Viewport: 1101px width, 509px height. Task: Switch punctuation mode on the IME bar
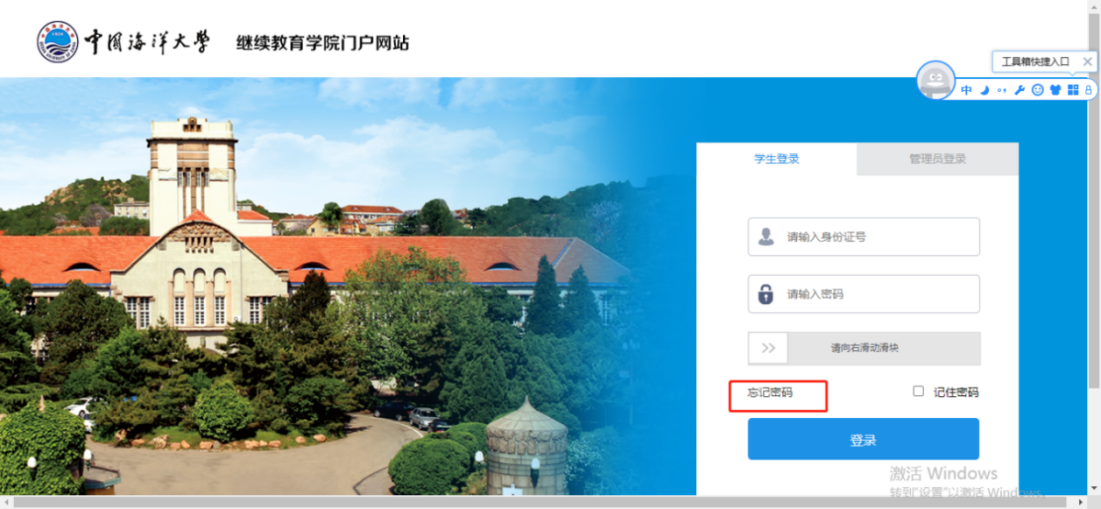pos(1002,91)
